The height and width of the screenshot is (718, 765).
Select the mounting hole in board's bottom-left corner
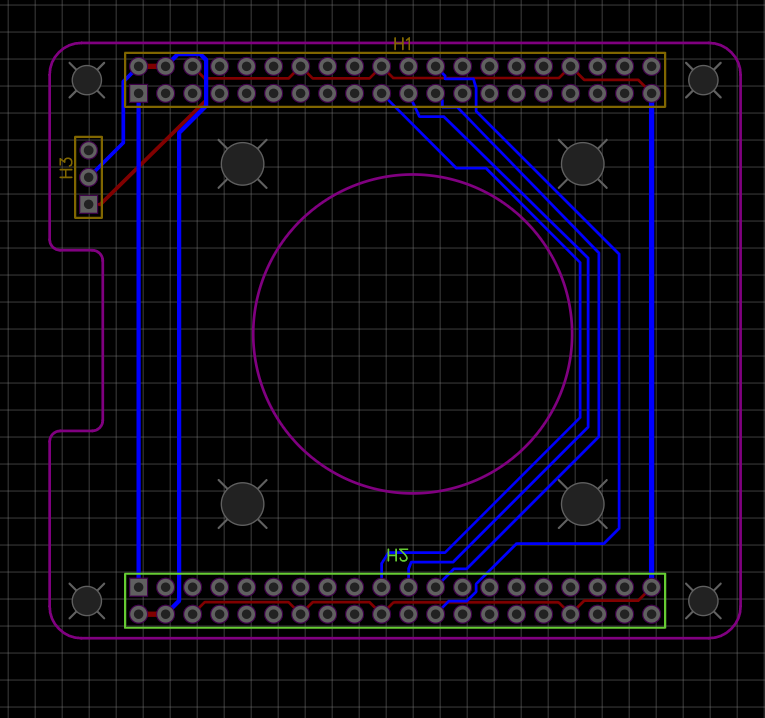pyautogui.click(x=87, y=601)
